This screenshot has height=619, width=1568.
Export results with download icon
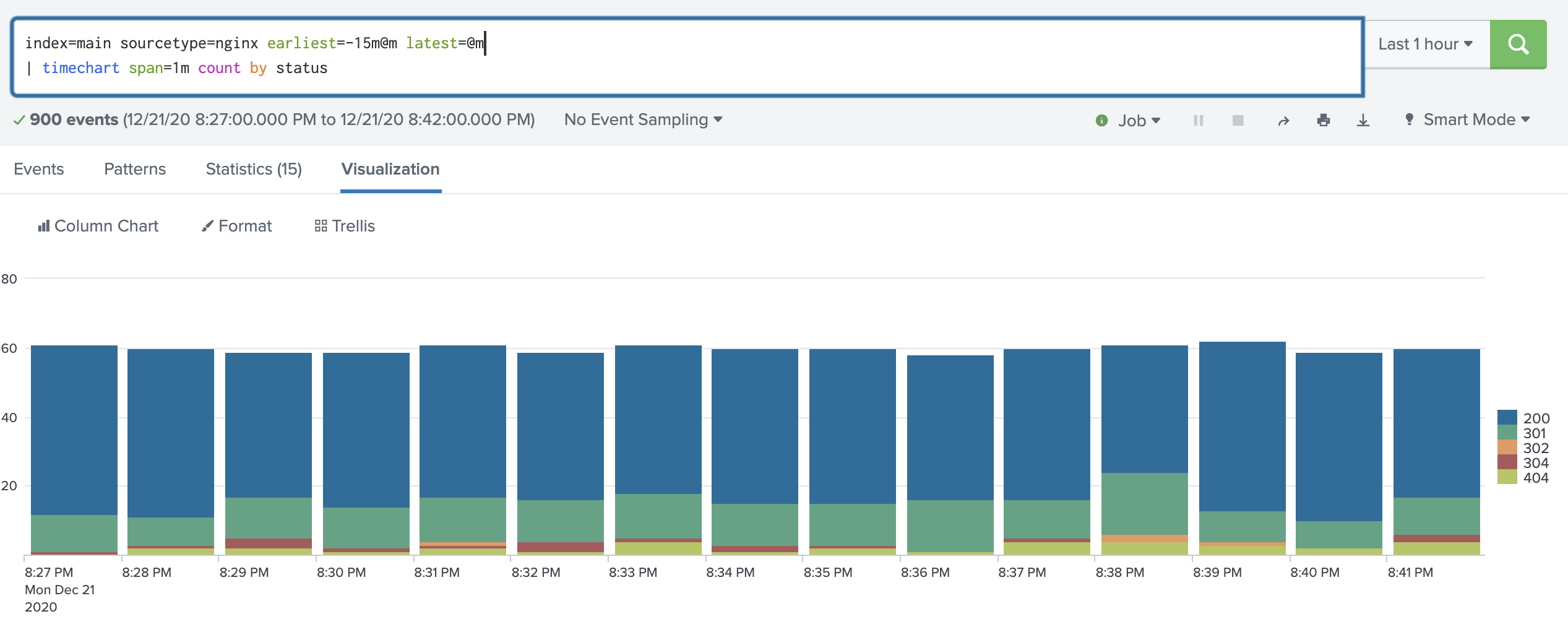pyautogui.click(x=1363, y=120)
